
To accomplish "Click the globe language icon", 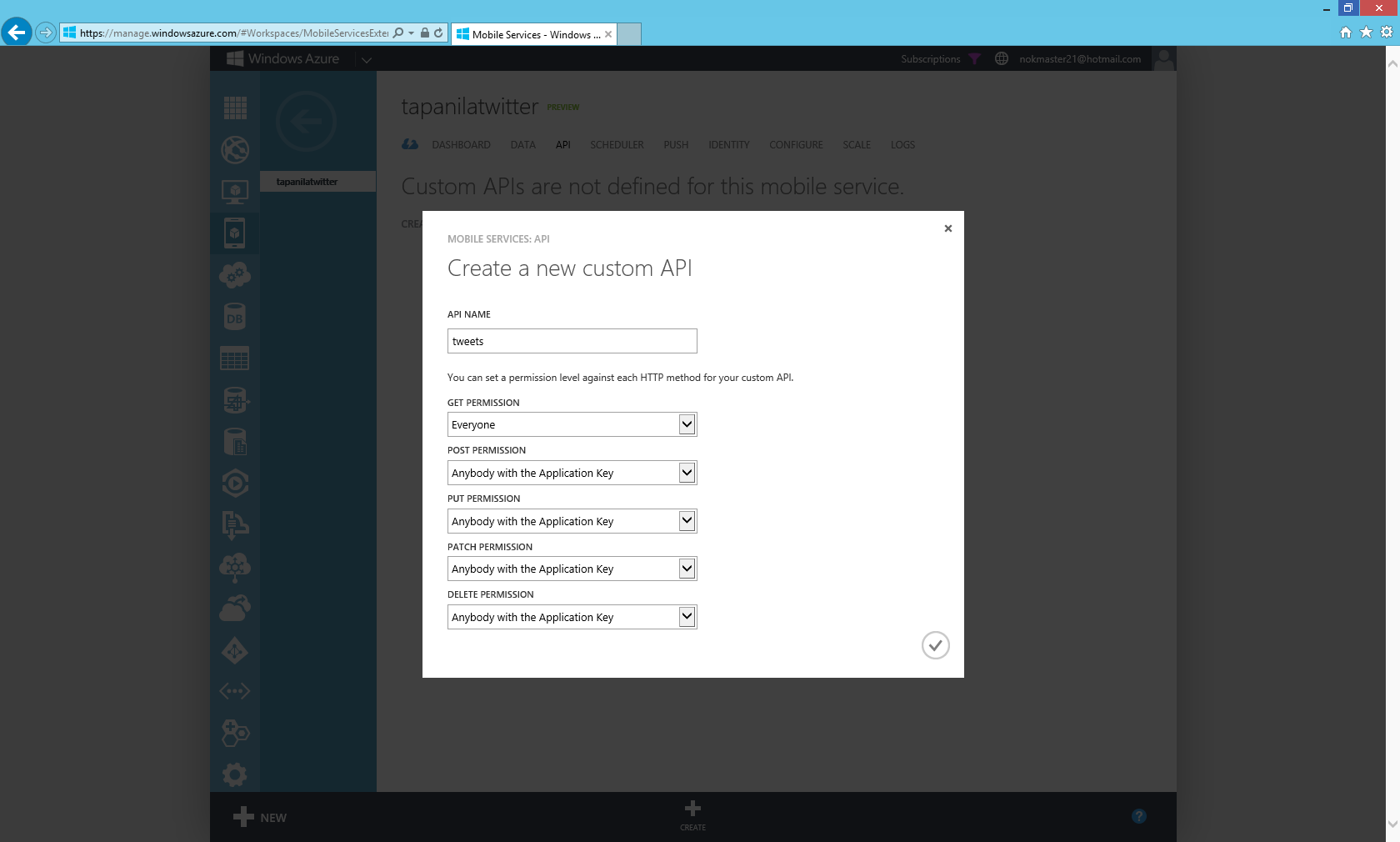I will point(1002,58).
